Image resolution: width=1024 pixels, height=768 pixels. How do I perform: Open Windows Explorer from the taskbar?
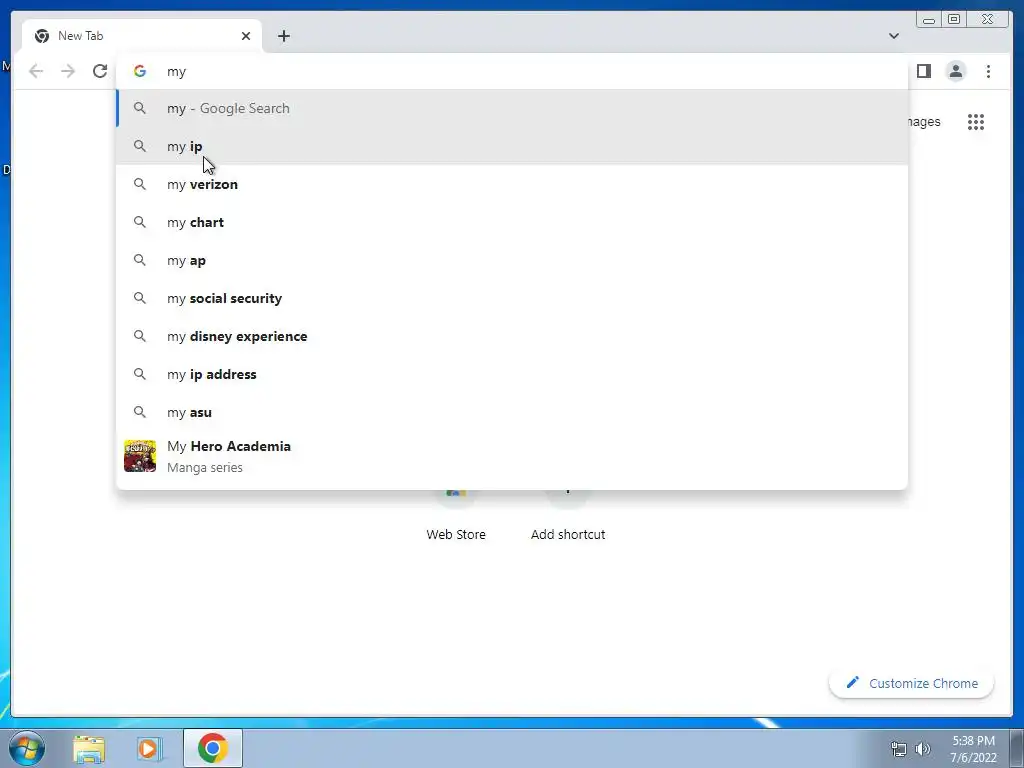point(89,748)
